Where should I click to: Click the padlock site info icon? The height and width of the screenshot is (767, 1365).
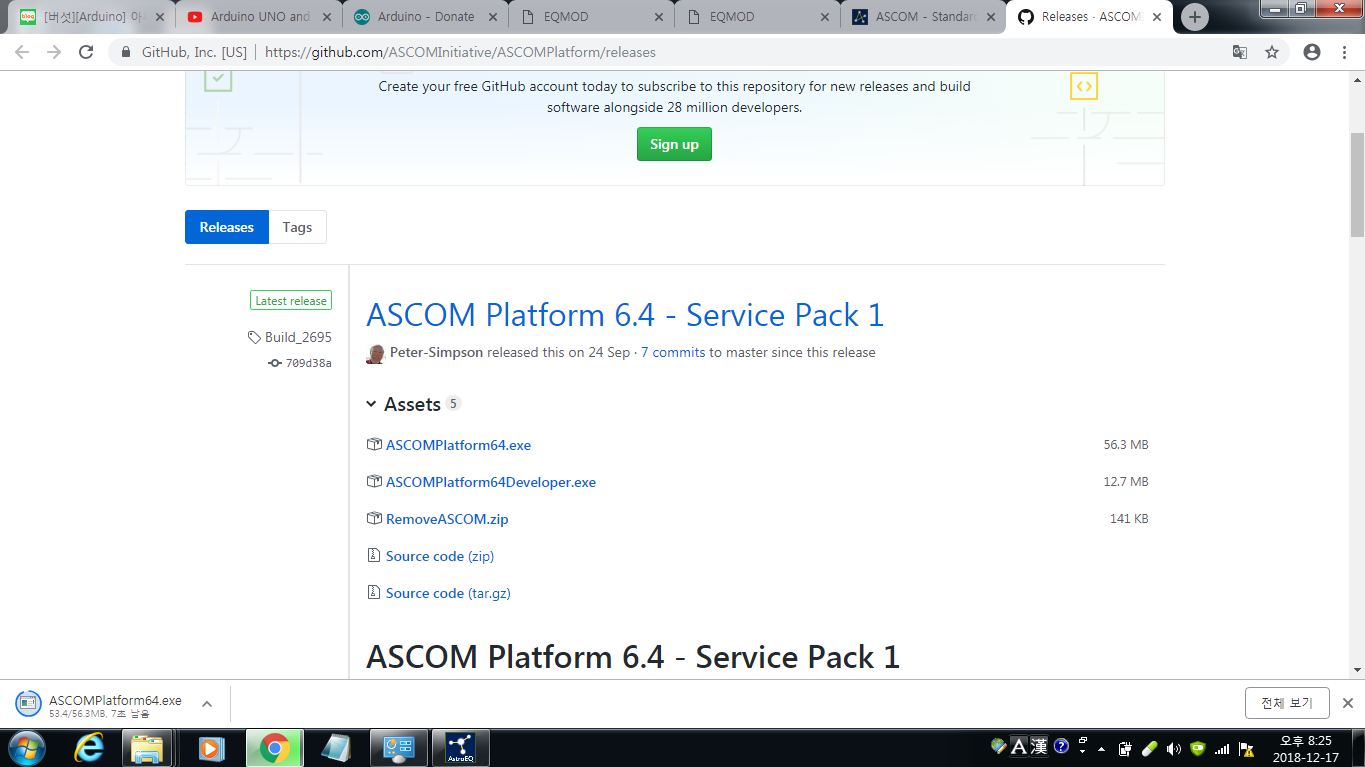pos(126,52)
